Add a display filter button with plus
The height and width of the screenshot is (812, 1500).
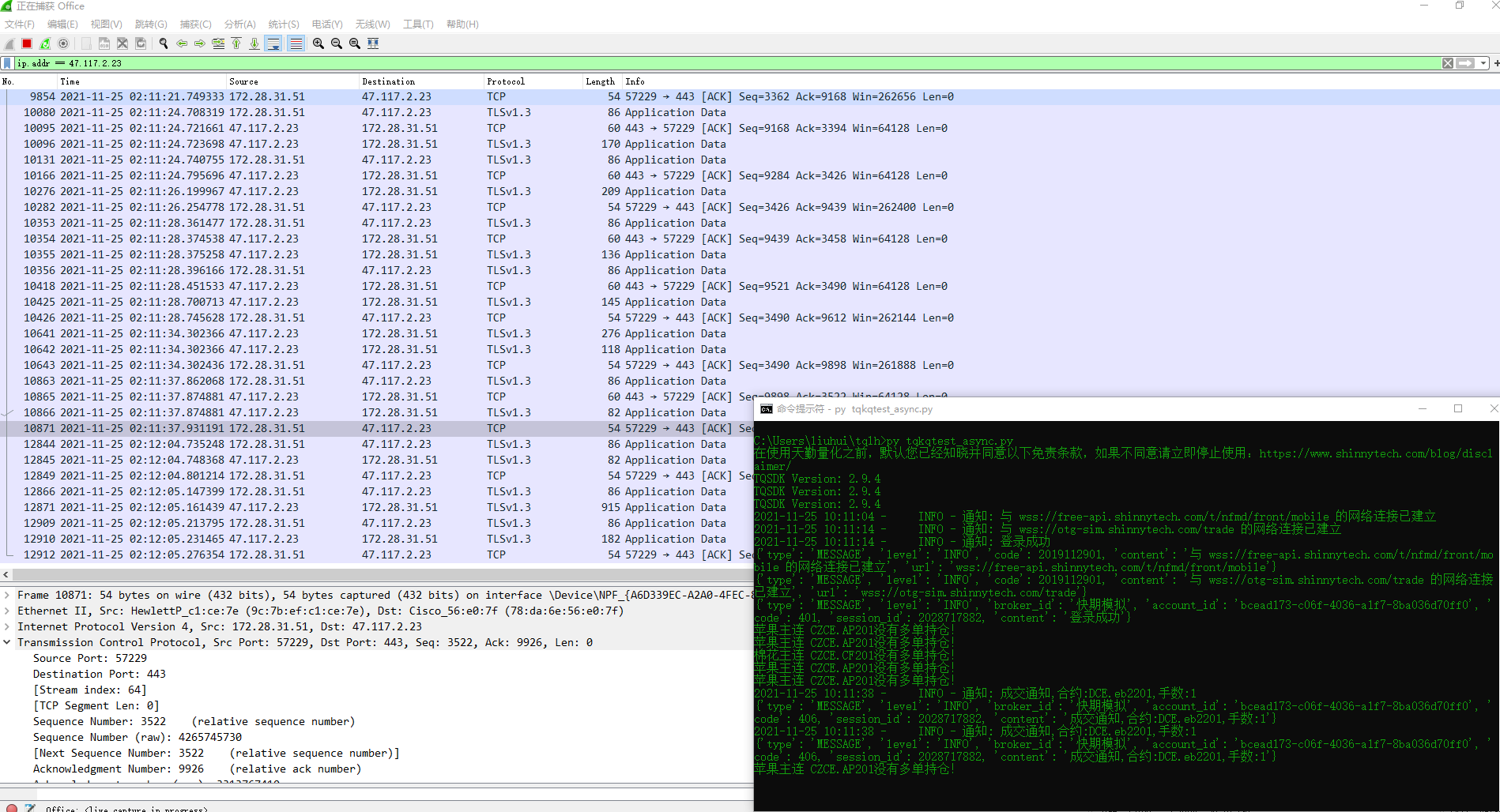(1496, 63)
